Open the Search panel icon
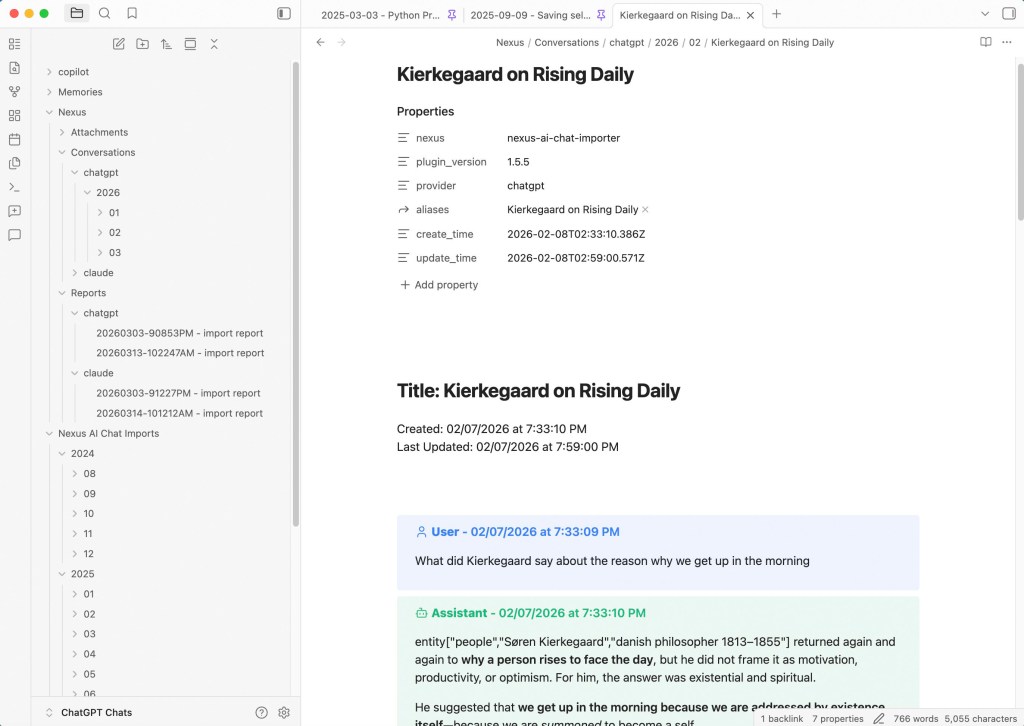This screenshot has height=726, width=1024. [105, 14]
